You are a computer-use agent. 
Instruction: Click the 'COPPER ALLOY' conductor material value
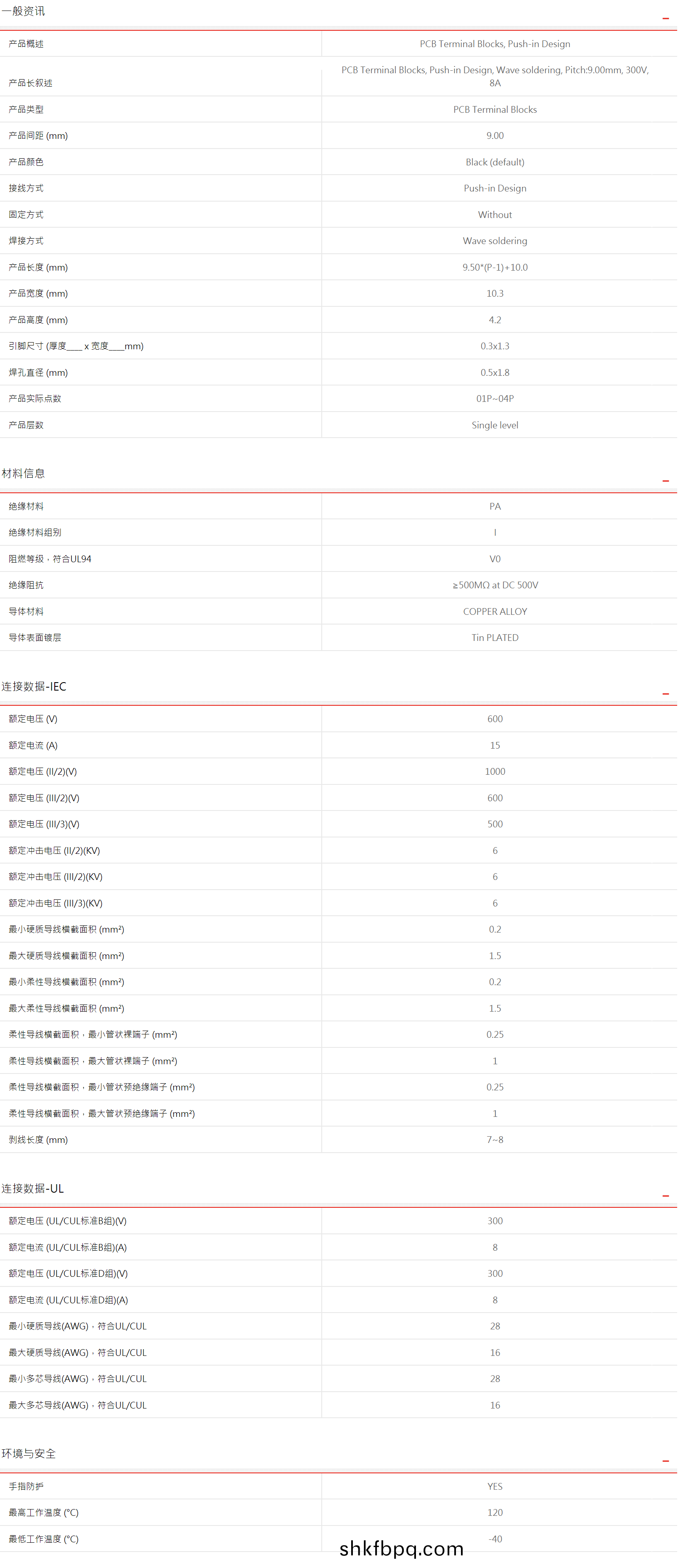pyautogui.click(x=495, y=612)
